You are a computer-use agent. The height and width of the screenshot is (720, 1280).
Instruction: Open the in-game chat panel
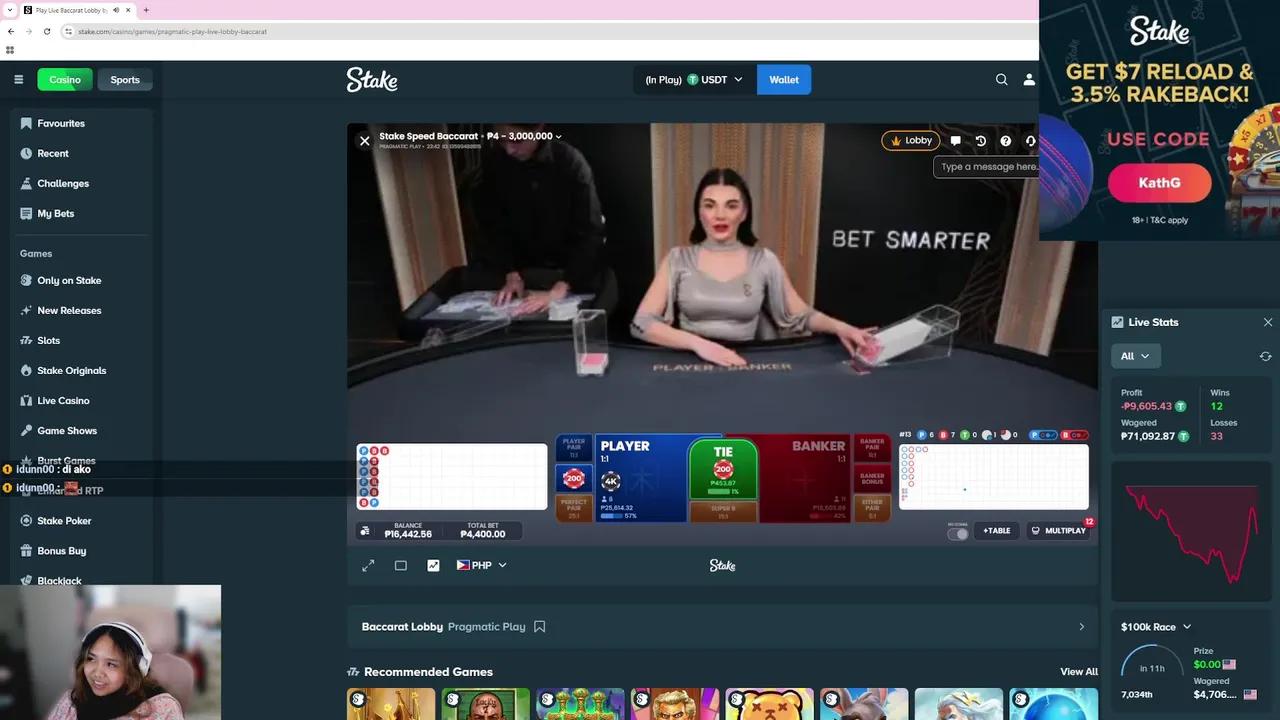[955, 140]
